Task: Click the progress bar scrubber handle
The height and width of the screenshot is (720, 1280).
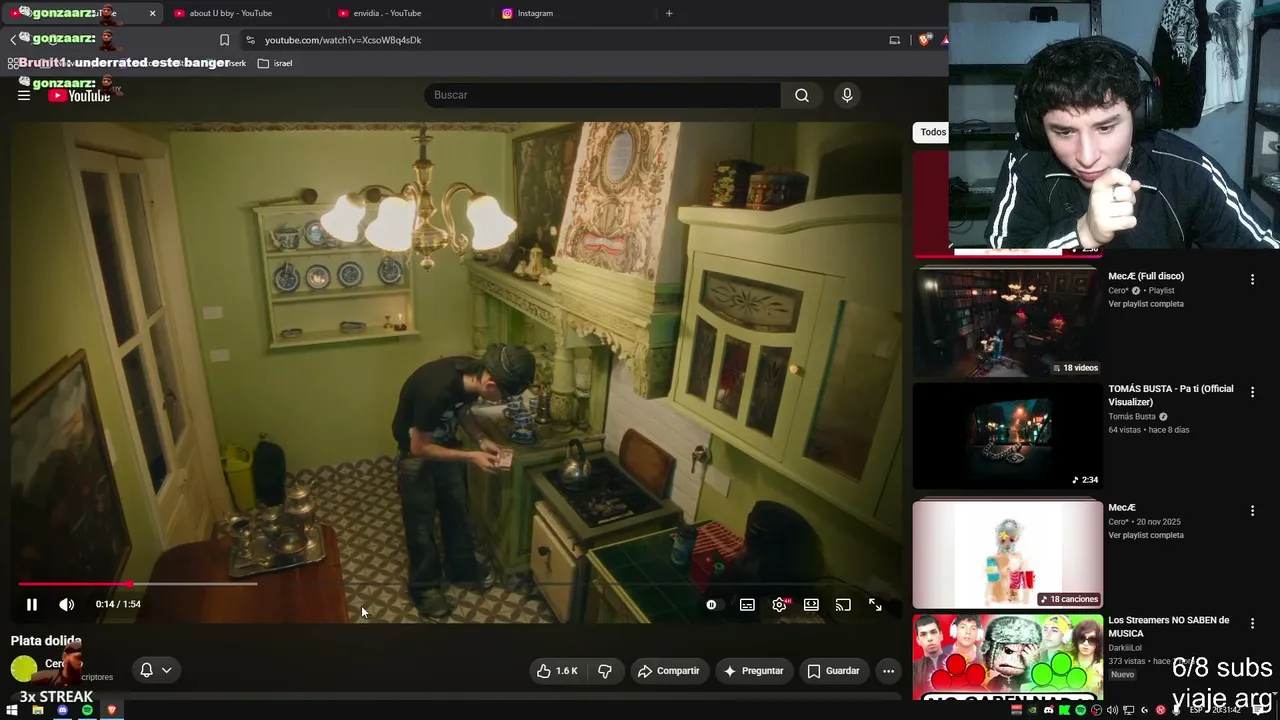Action: click(x=131, y=584)
